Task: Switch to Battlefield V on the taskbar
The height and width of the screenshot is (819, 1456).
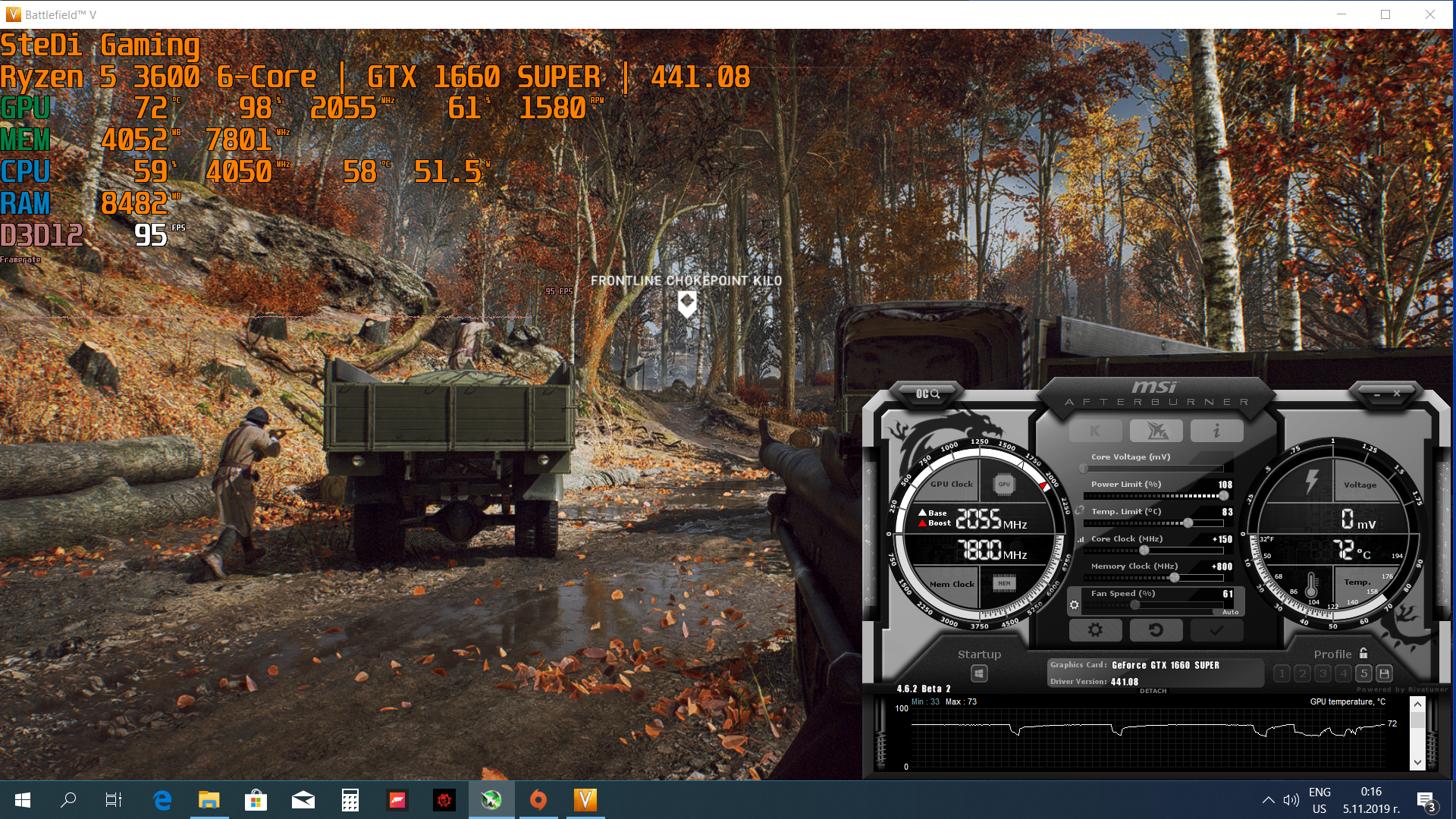Action: click(x=585, y=800)
